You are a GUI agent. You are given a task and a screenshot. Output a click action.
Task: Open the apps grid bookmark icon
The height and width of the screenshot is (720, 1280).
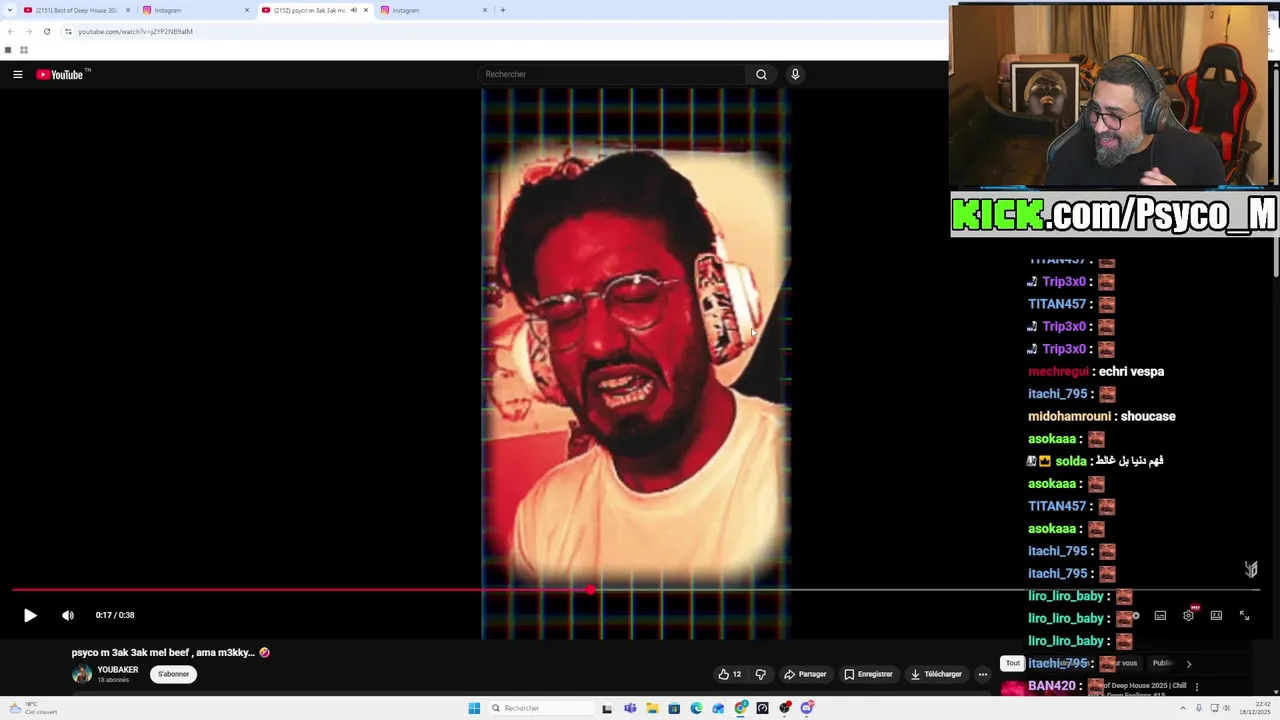click(23, 50)
